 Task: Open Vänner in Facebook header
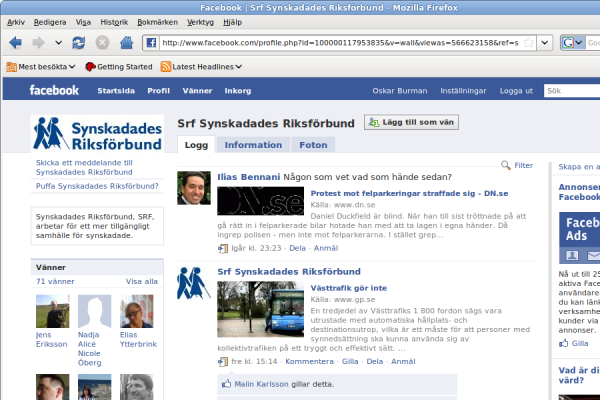tap(197, 91)
